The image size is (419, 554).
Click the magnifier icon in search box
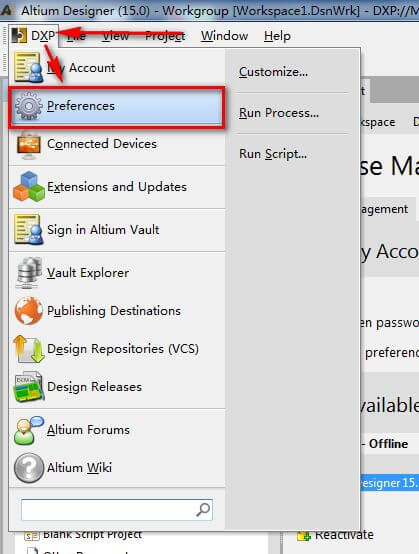[x=203, y=509]
